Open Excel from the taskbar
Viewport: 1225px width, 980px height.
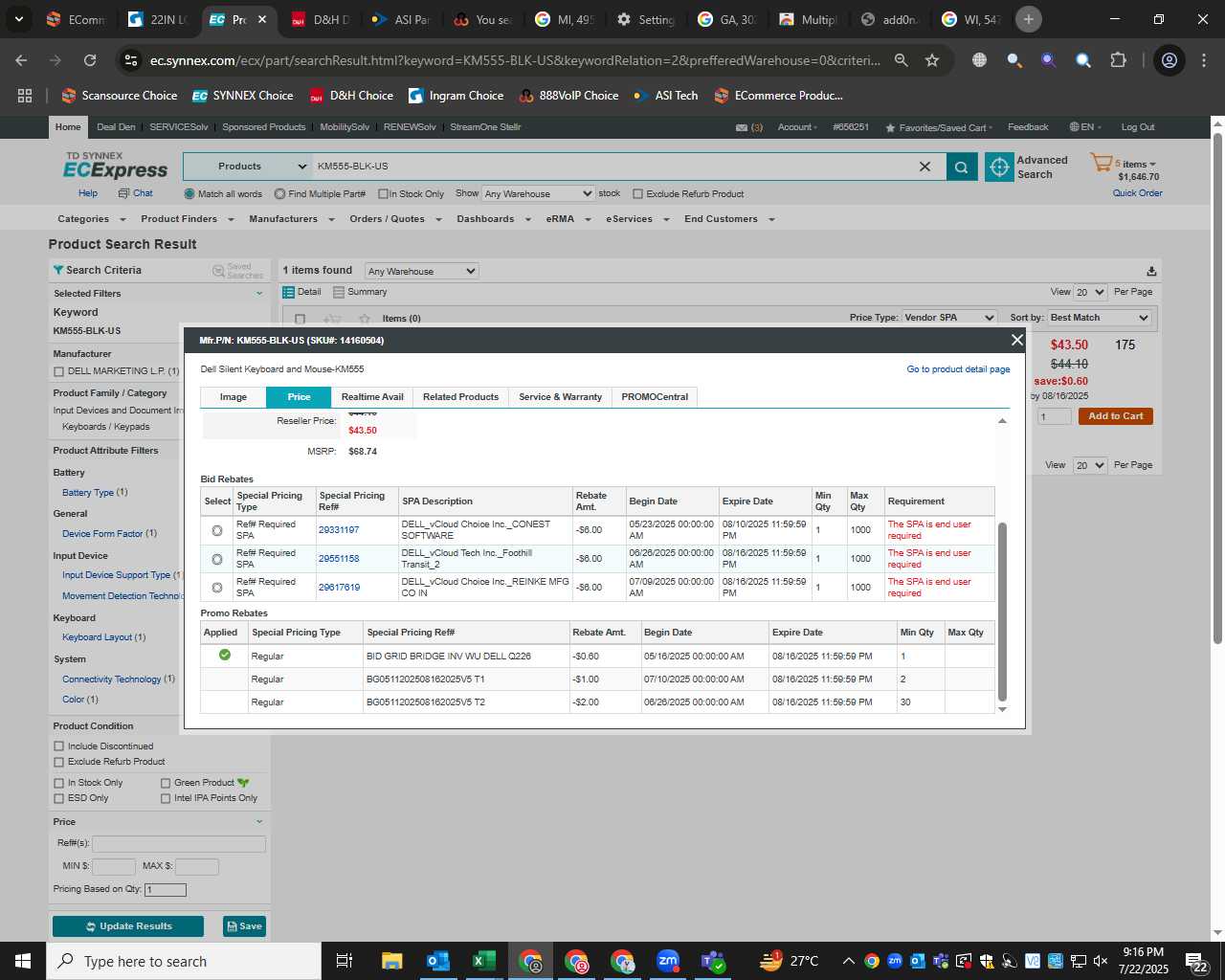(x=483, y=961)
